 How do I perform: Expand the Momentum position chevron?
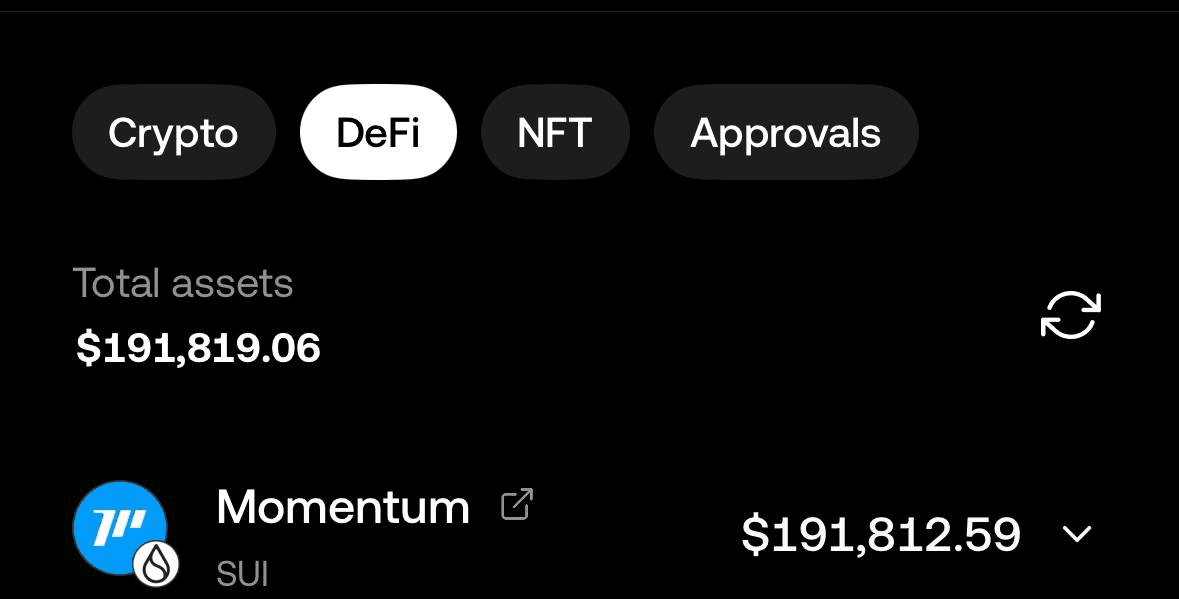1077,534
